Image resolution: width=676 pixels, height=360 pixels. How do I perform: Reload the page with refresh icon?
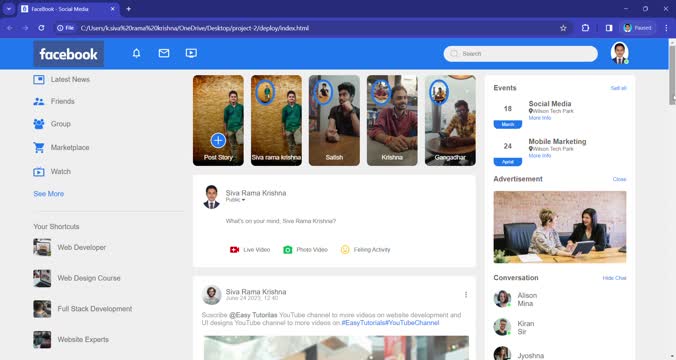[41, 28]
